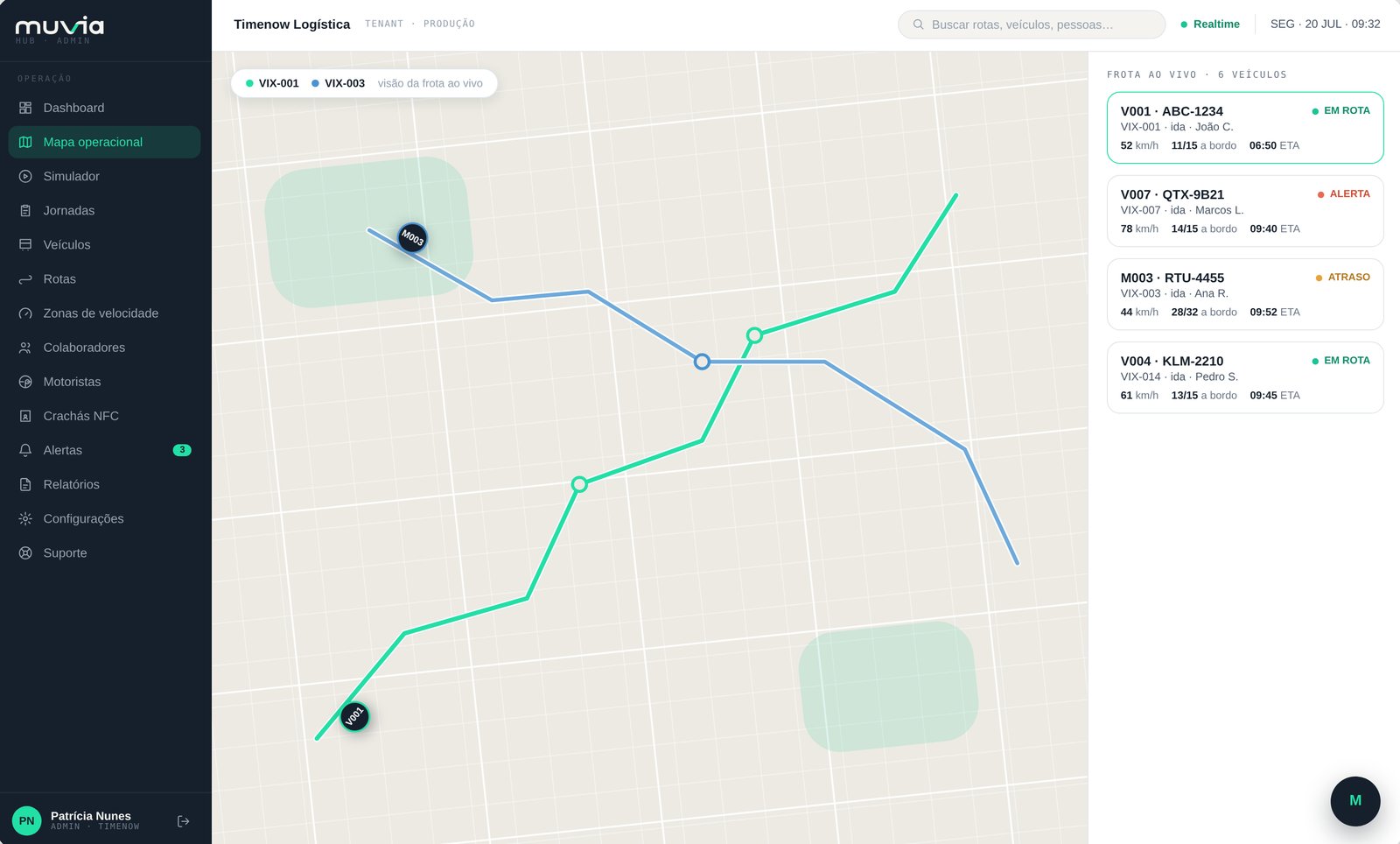Click the muvia logo
The height and width of the screenshot is (844, 1400).
pos(59,27)
